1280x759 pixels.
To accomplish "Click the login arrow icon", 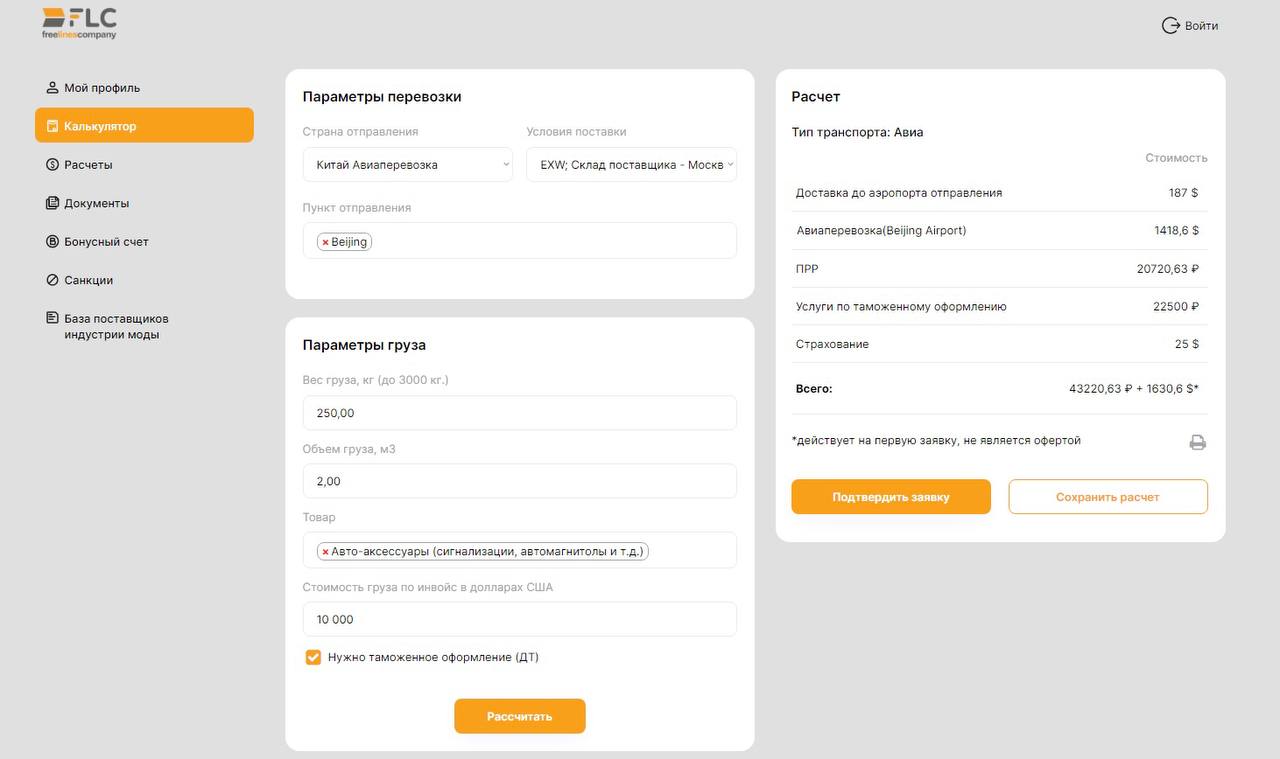I will click(1170, 26).
